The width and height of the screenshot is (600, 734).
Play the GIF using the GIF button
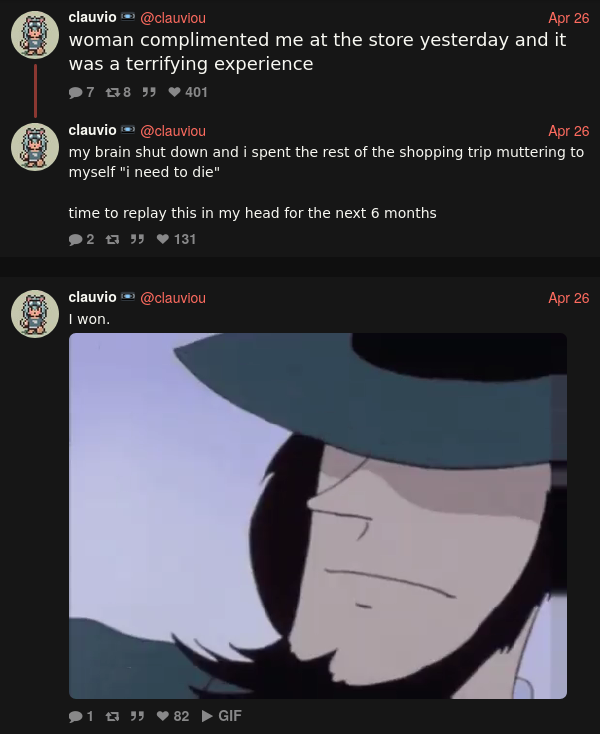(x=222, y=716)
